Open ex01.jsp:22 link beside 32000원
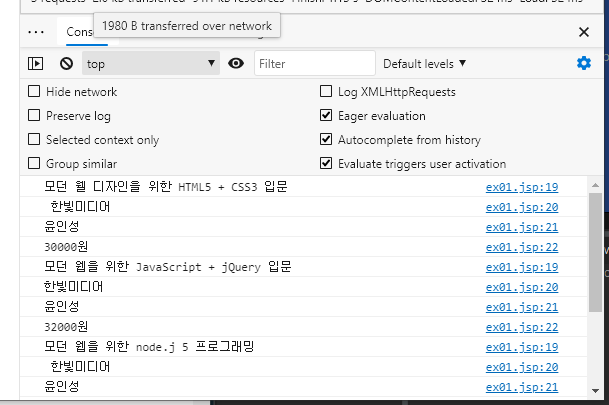609x405 pixels. click(x=522, y=327)
